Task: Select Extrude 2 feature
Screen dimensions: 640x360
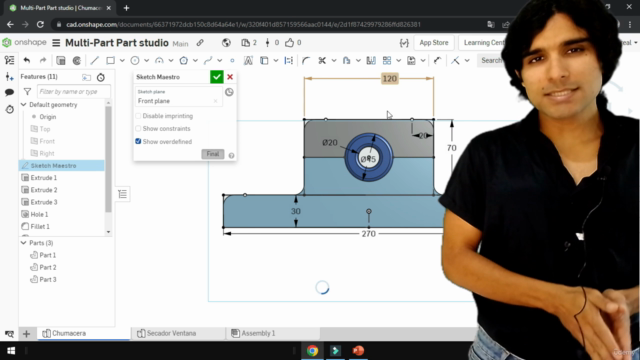Action: [44, 190]
